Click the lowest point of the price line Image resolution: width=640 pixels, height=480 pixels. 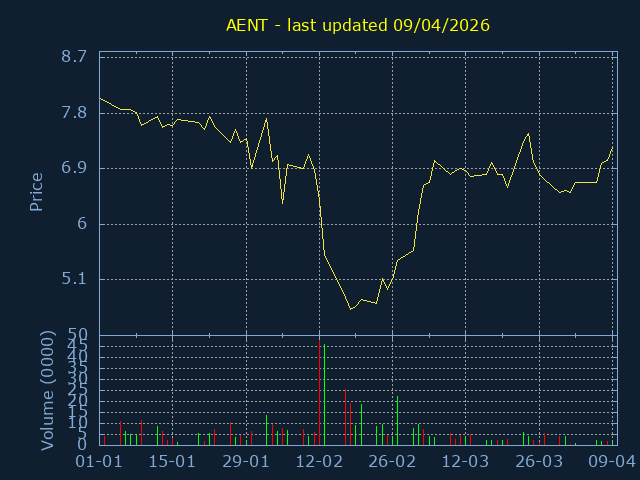click(351, 309)
